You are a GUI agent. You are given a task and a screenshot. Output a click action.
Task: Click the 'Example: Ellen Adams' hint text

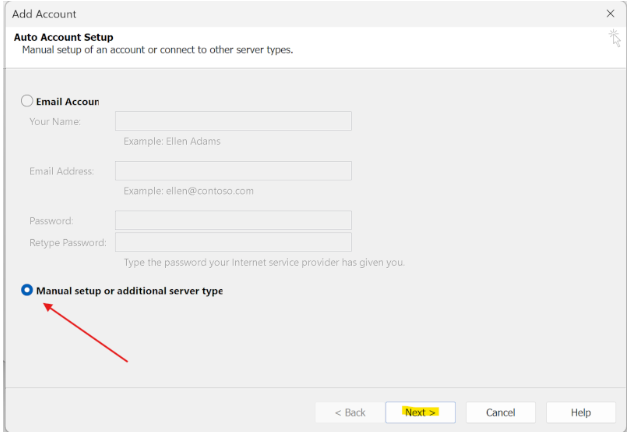[172, 141]
